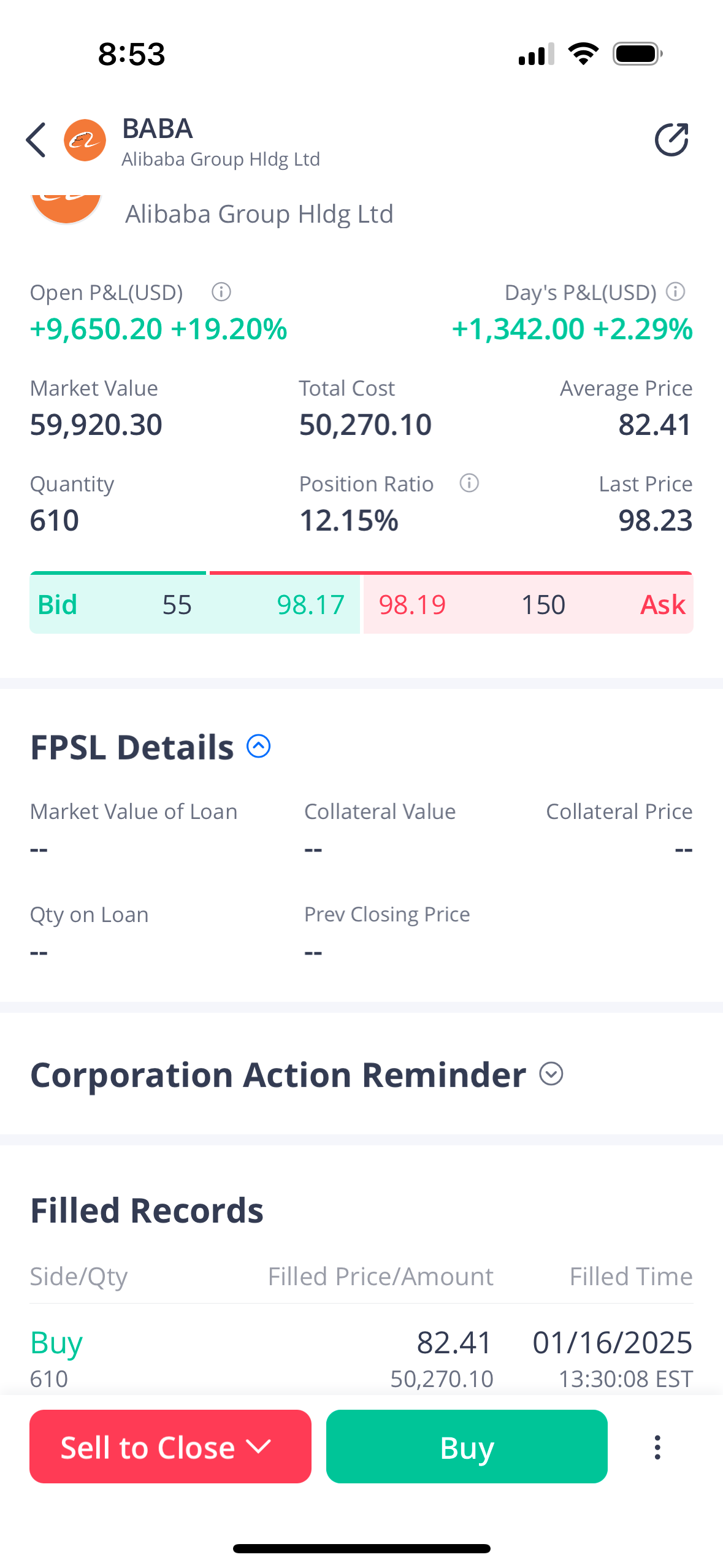723x1568 pixels.
Task: Show Open P&L info tooltip
Action: pos(221,292)
